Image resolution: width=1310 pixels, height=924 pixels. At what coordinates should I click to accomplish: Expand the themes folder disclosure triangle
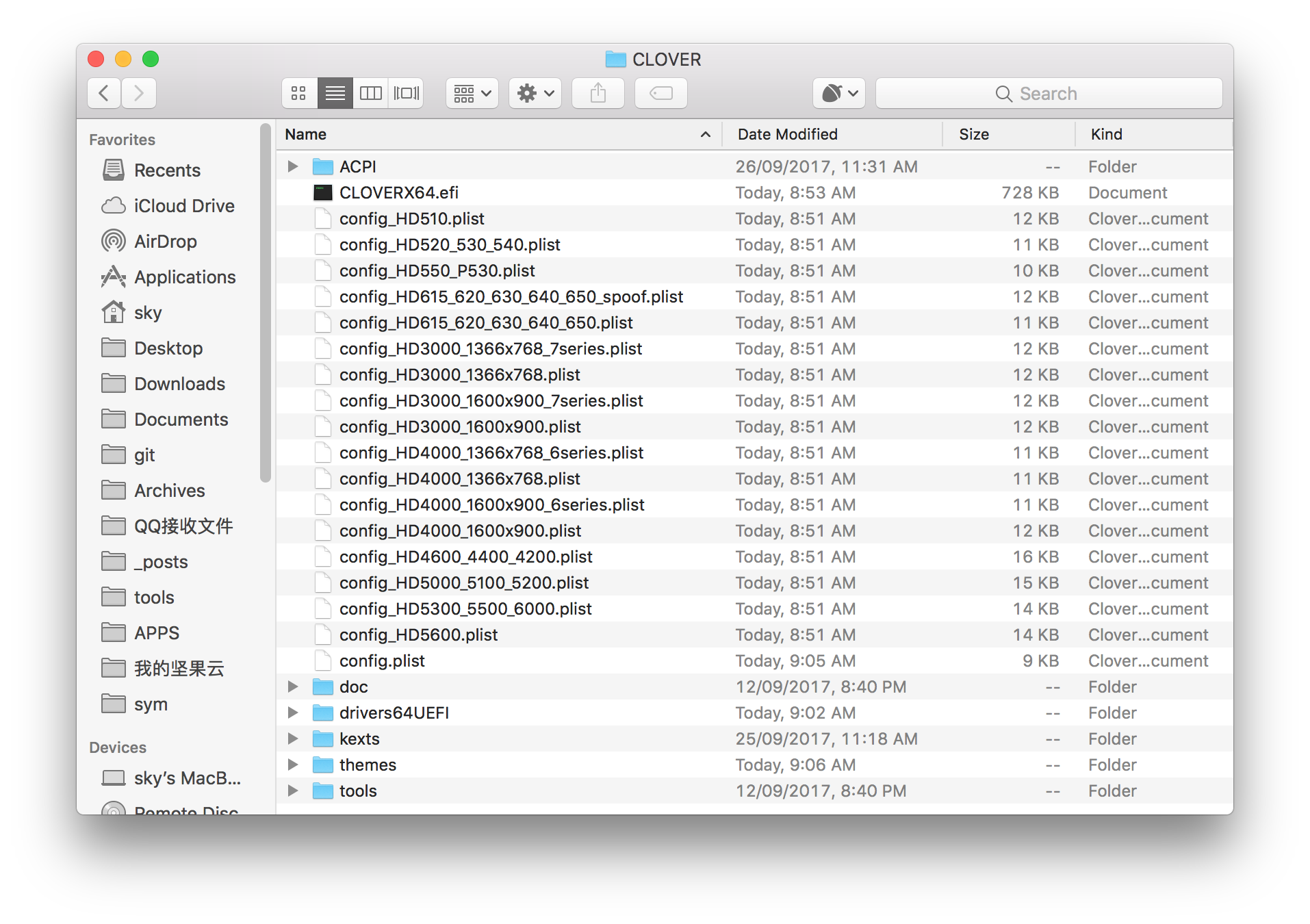click(x=293, y=765)
